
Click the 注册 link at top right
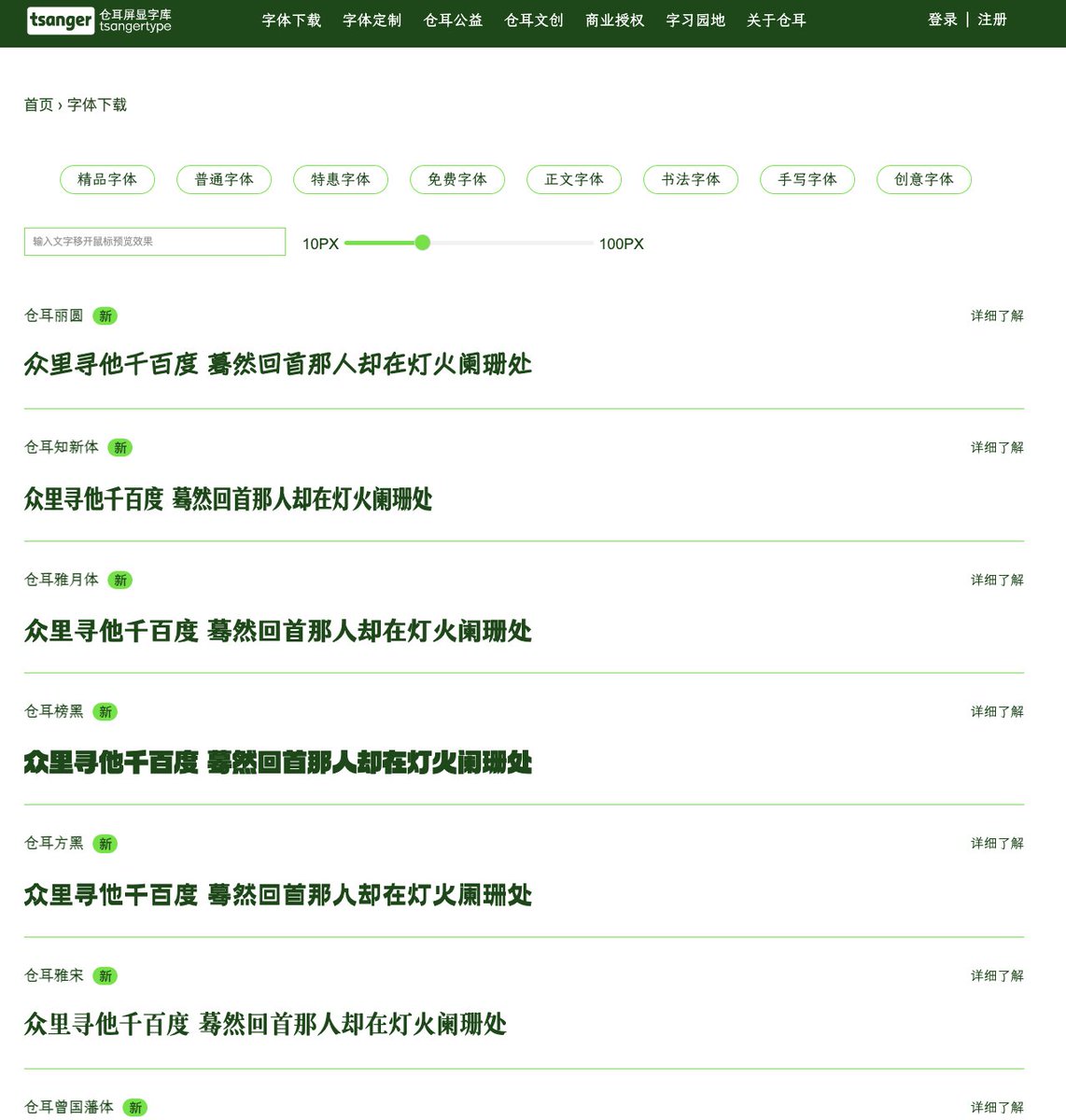pos(991,20)
